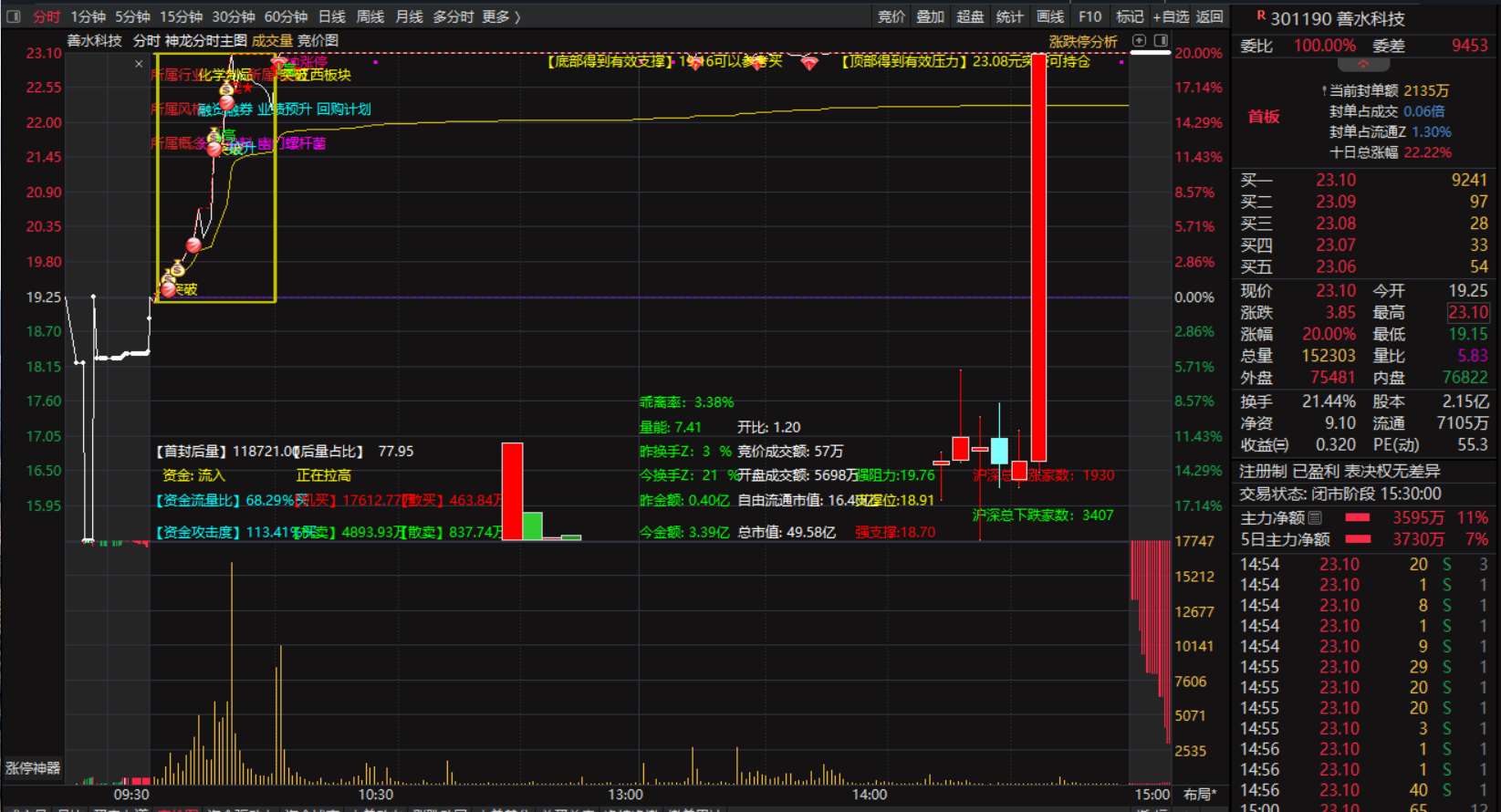Toggle the 叠加 overlay option

point(930,16)
